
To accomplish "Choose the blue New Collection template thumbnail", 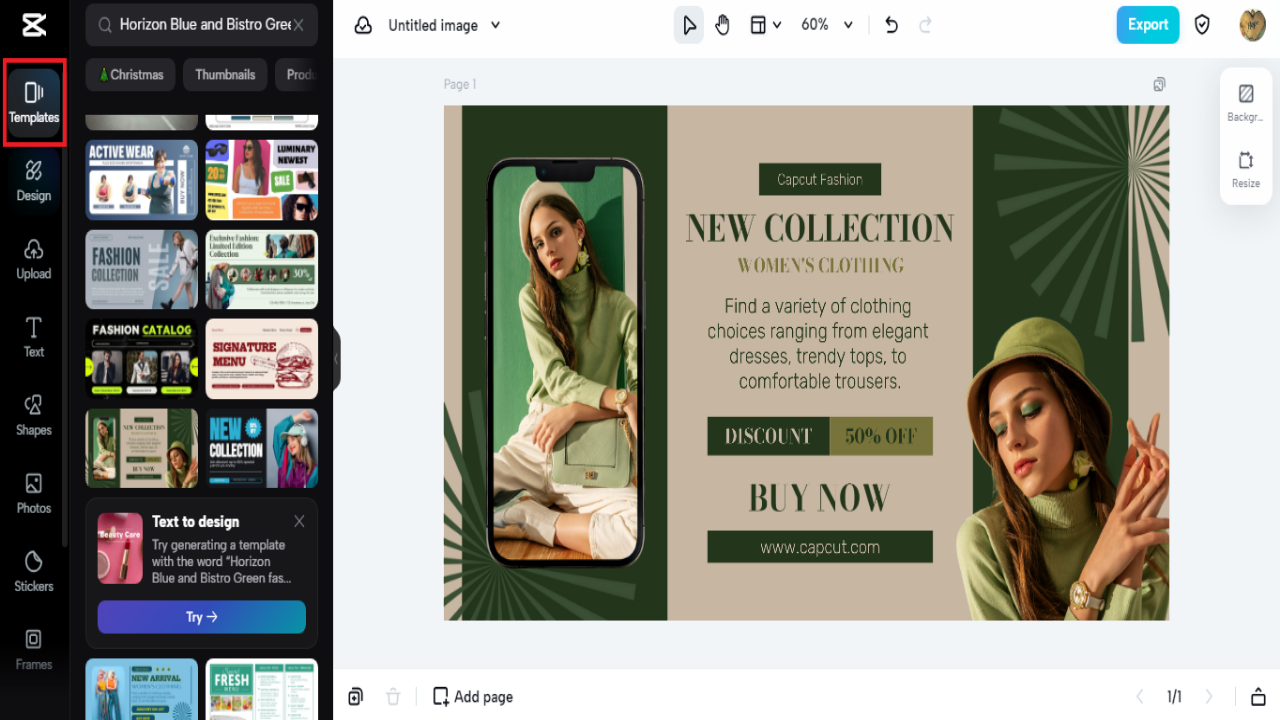I will (262, 448).
